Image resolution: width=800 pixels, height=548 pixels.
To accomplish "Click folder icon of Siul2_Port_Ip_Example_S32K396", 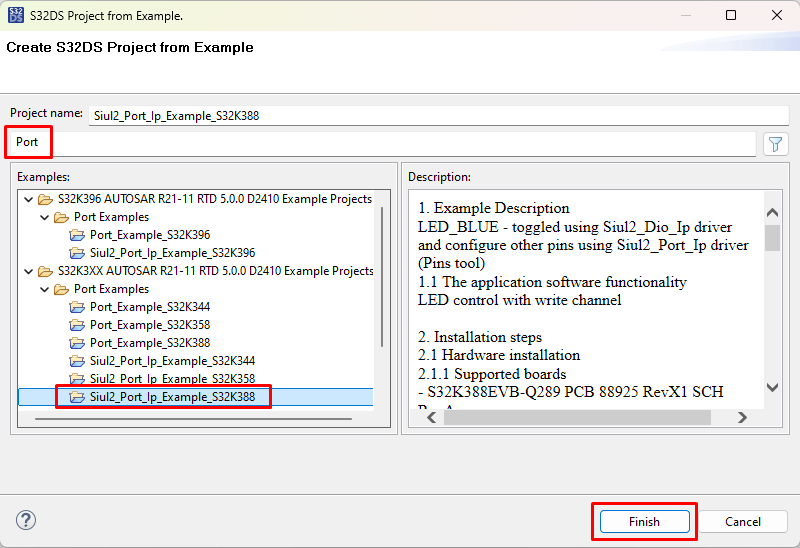I will [77, 253].
